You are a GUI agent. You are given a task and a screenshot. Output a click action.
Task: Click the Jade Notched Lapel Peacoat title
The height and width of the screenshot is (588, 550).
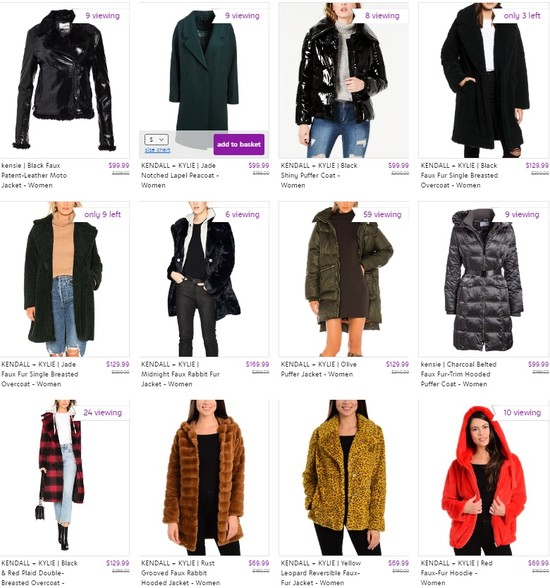click(180, 176)
